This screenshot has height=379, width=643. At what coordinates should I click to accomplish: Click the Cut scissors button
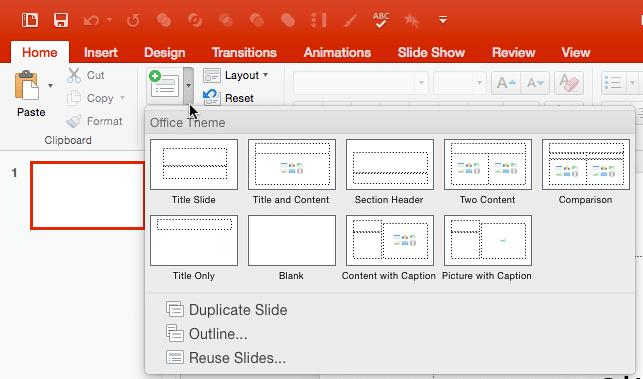pyautogui.click(x=86, y=75)
